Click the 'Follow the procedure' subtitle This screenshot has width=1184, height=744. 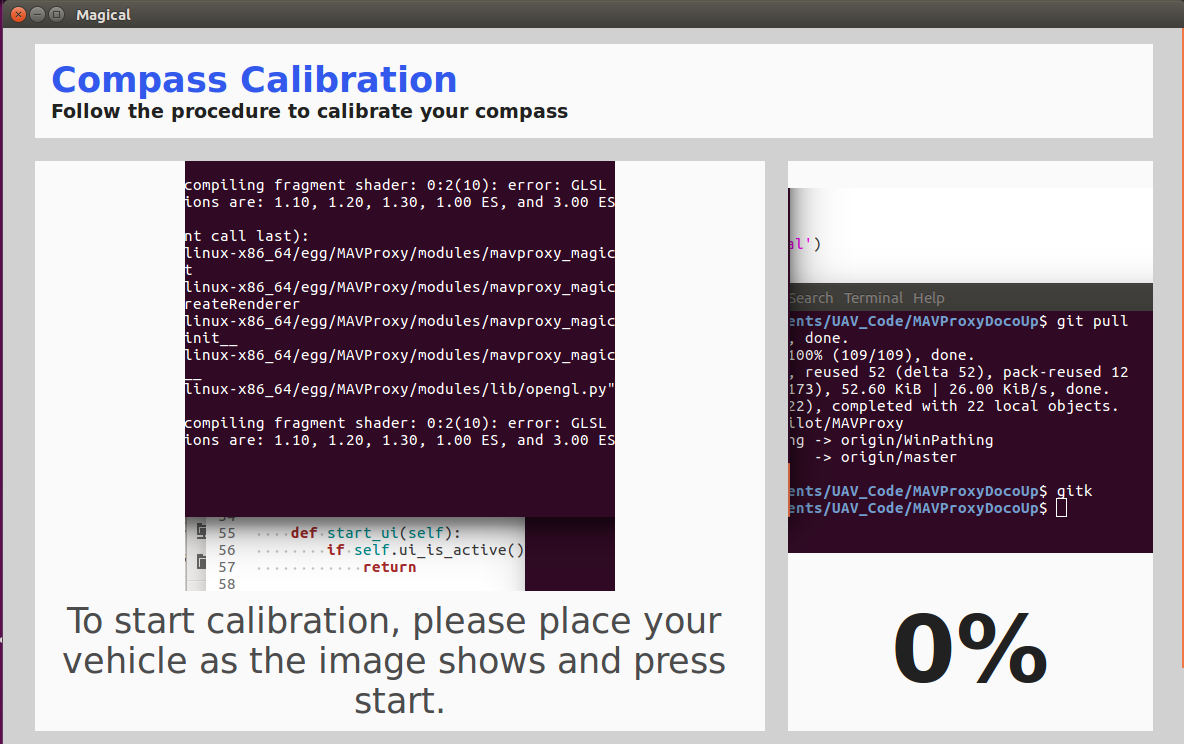(x=309, y=111)
